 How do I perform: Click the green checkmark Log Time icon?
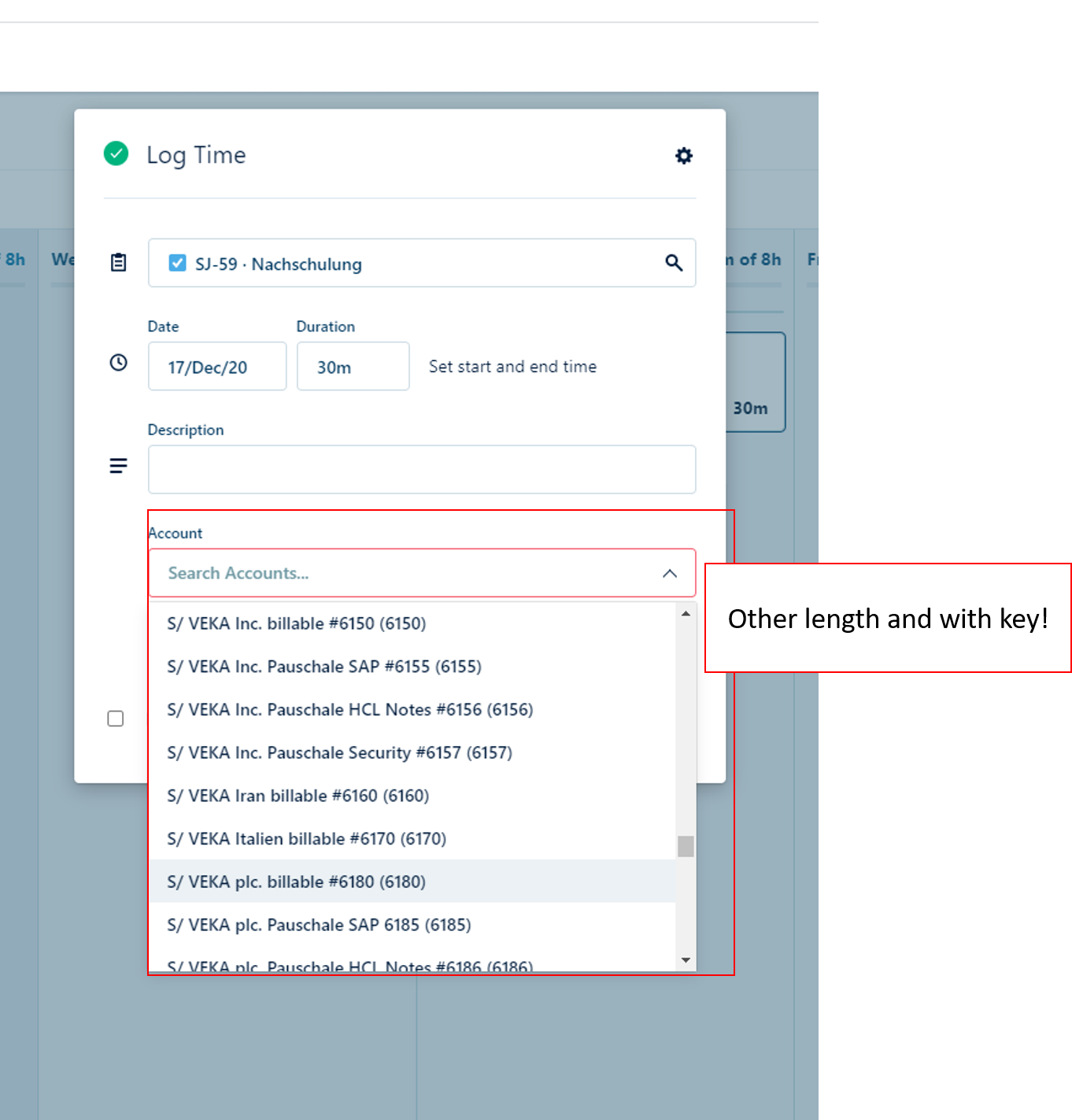(x=116, y=153)
